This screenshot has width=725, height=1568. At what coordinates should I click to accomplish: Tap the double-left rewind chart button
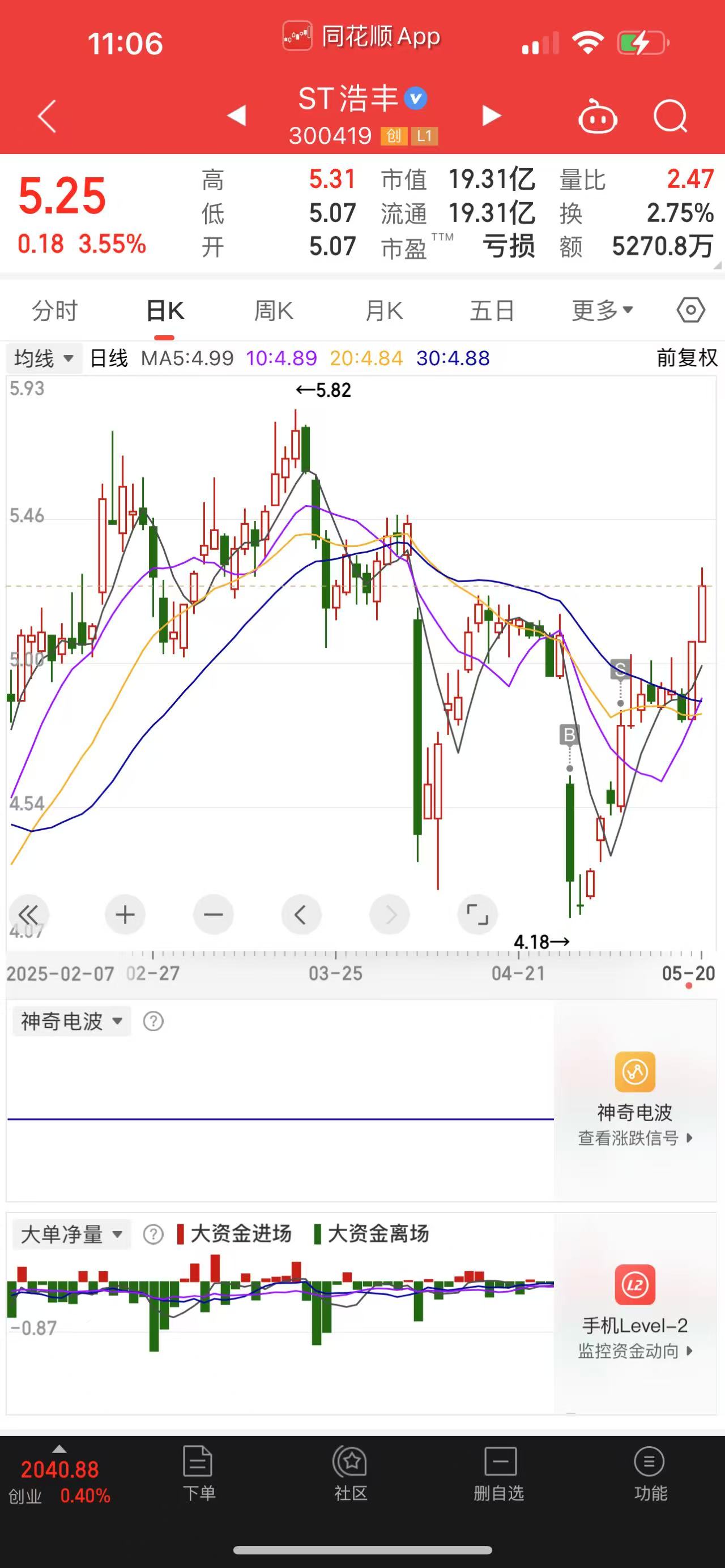[29, 915]
